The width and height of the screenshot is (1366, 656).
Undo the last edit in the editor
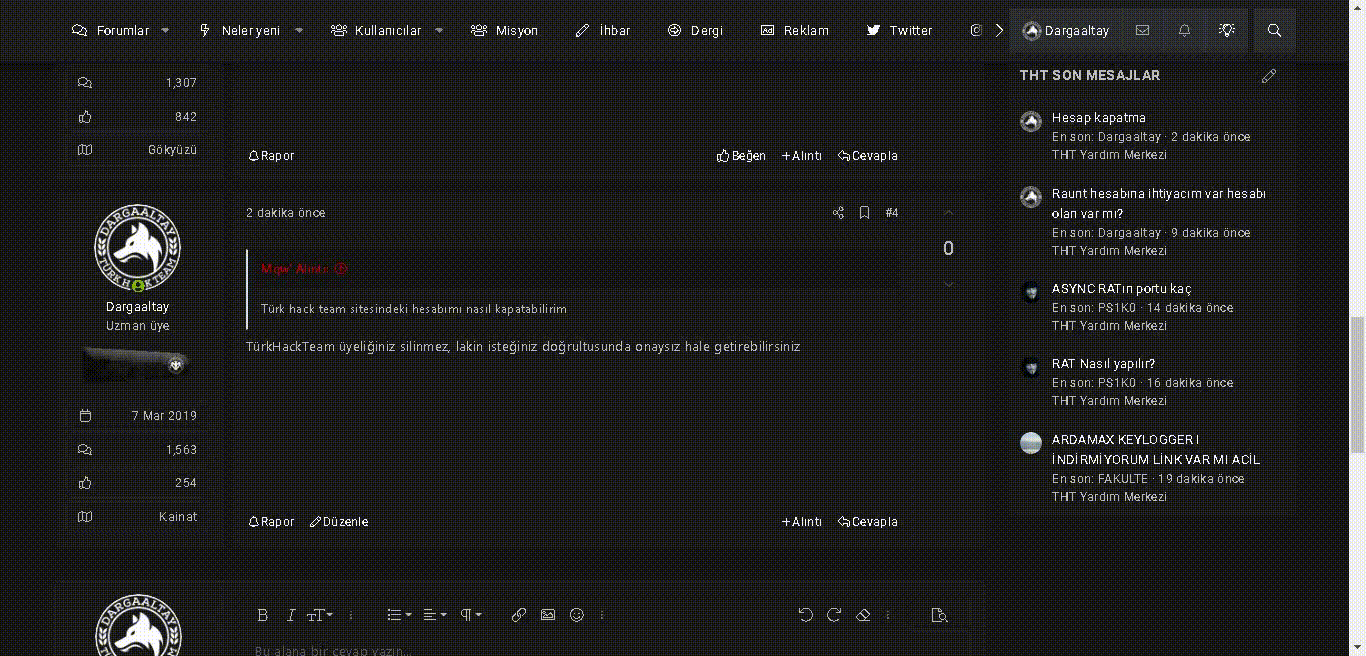(805, 615)
